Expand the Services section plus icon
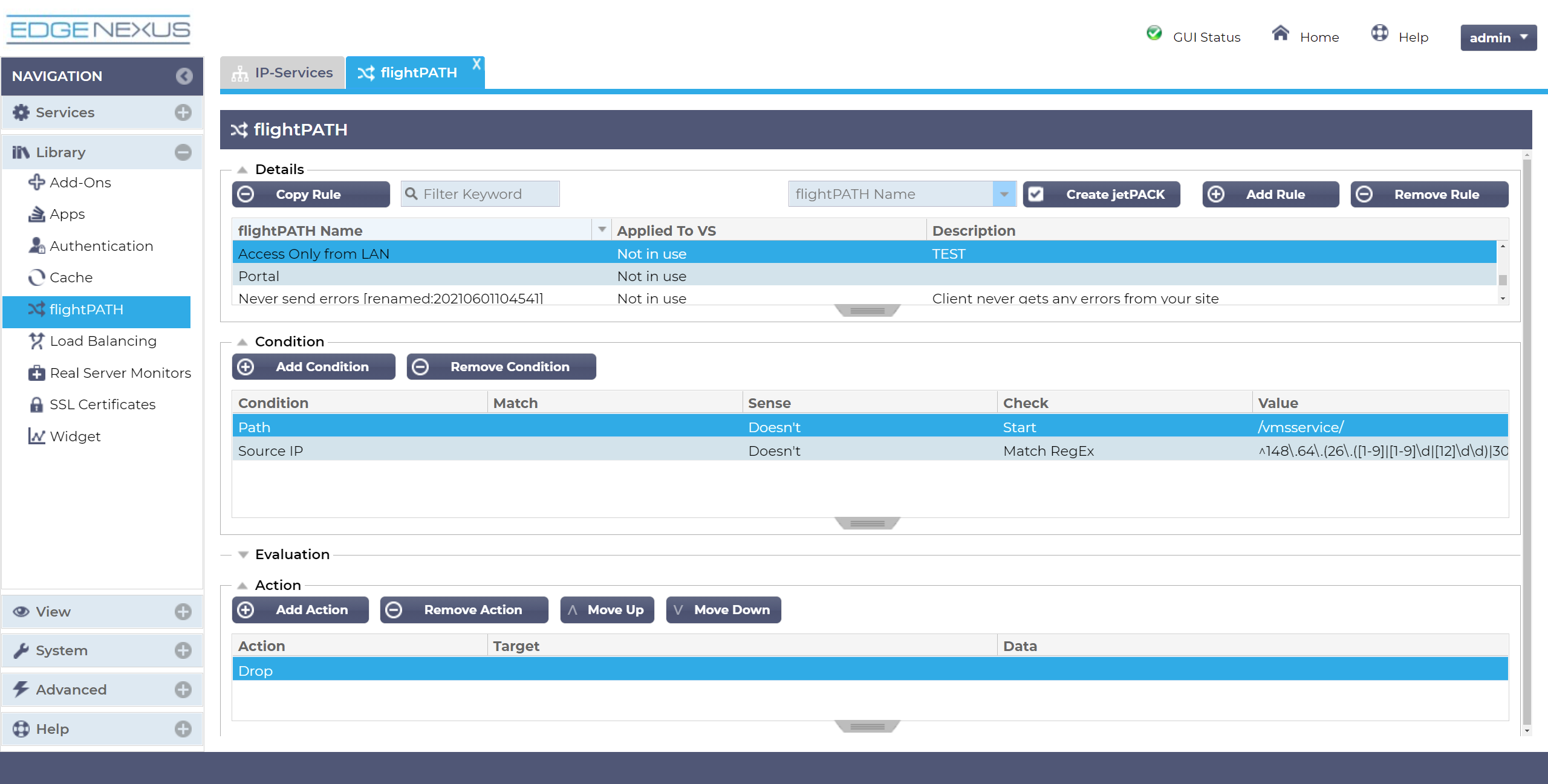The width and height of the screenshot is (1548, 784). [x=183, y=112]
